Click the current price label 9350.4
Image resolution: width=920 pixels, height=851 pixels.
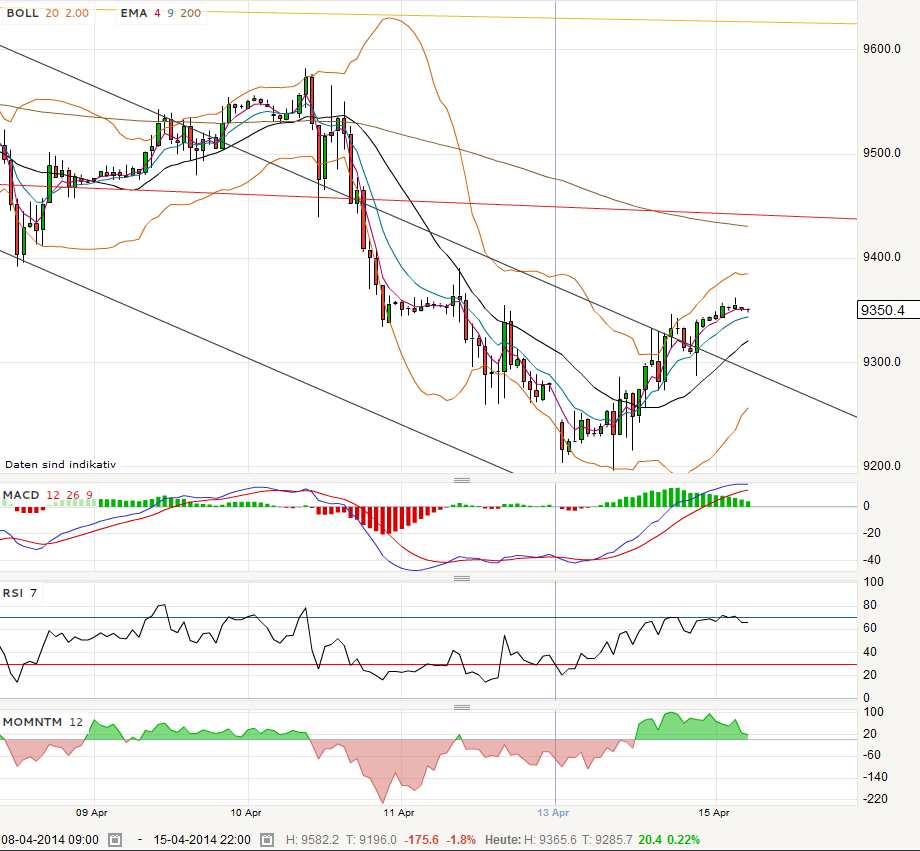coord(888,310)
